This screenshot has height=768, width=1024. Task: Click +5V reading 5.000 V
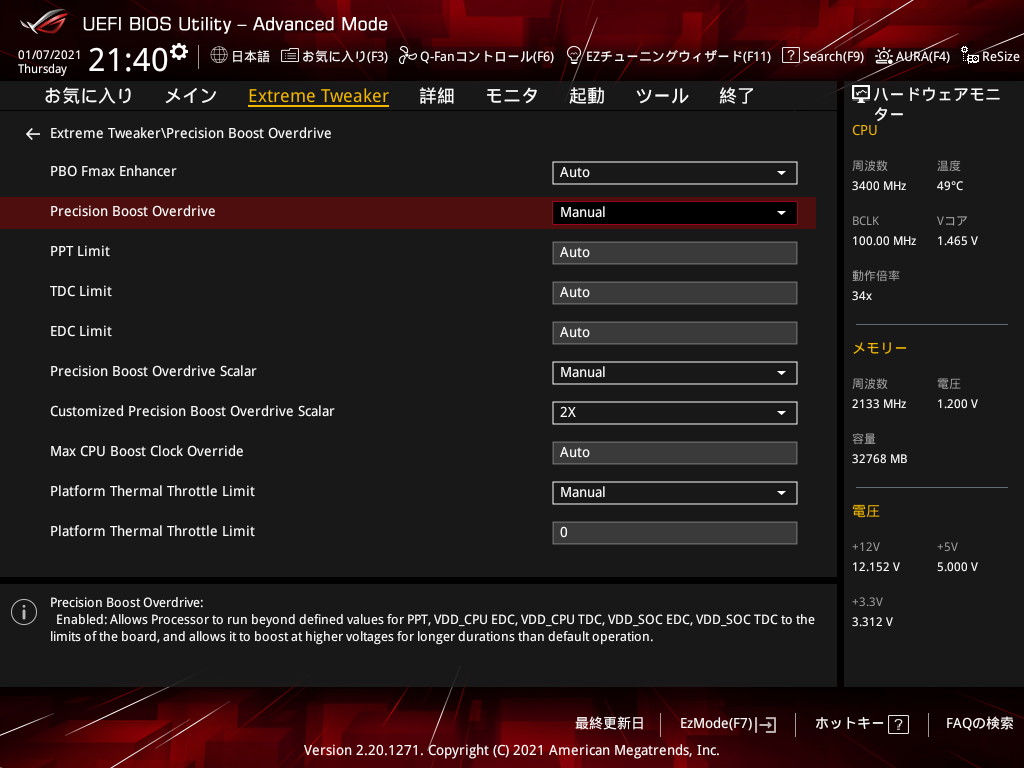(x=957, y=567)
